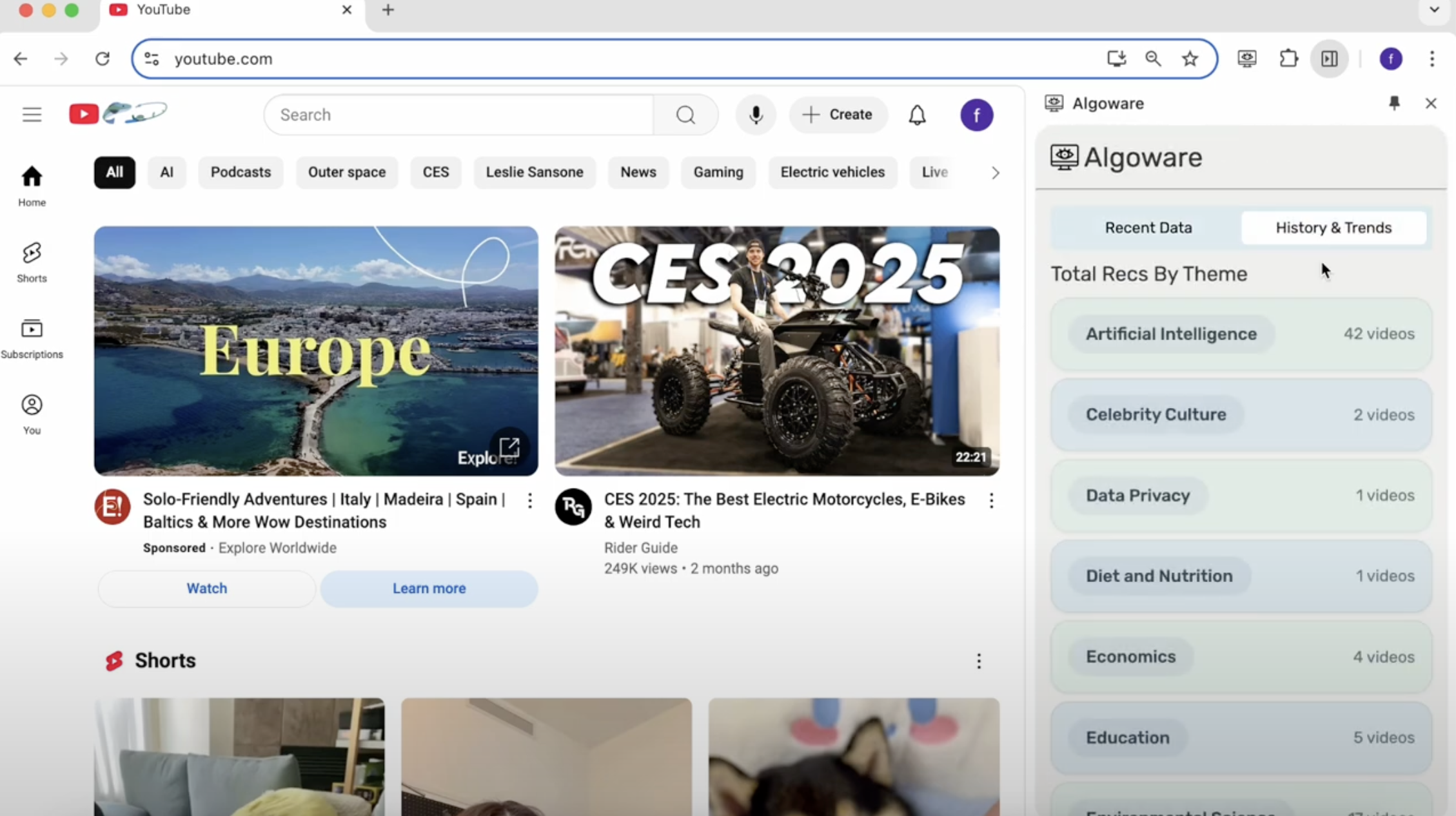The image size is (1456, 816).
Task: Open CES 2025 video options menu
Action: tap(991, 500)
